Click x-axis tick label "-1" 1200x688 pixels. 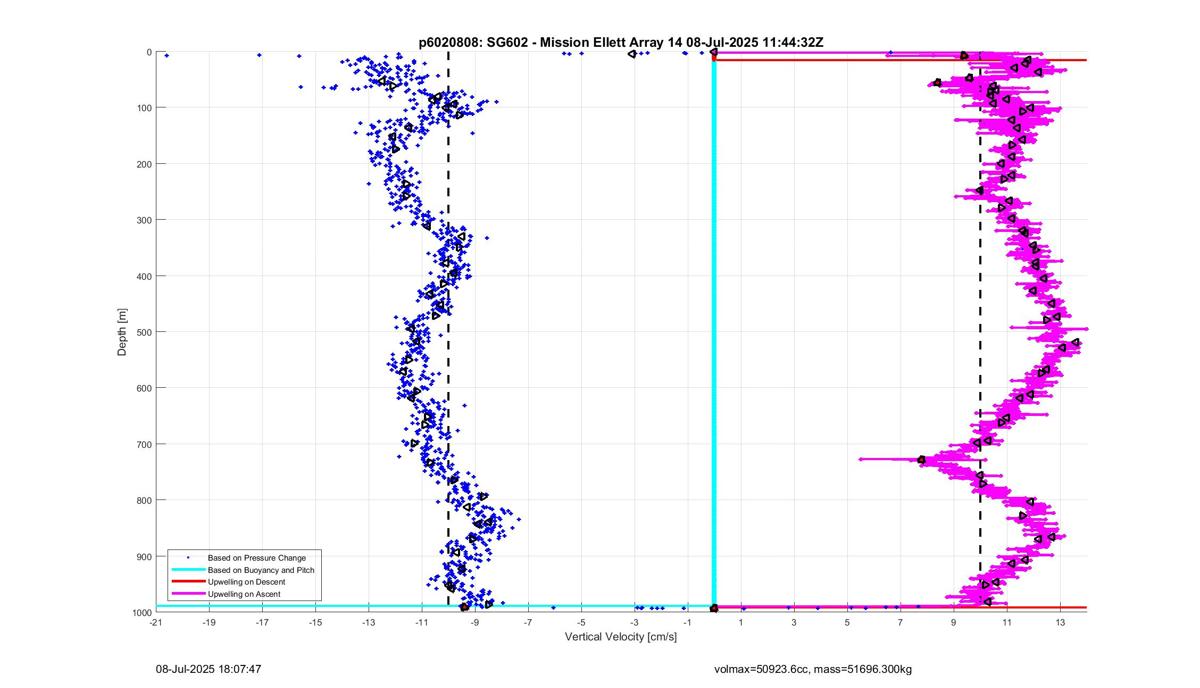pos(687,622)
